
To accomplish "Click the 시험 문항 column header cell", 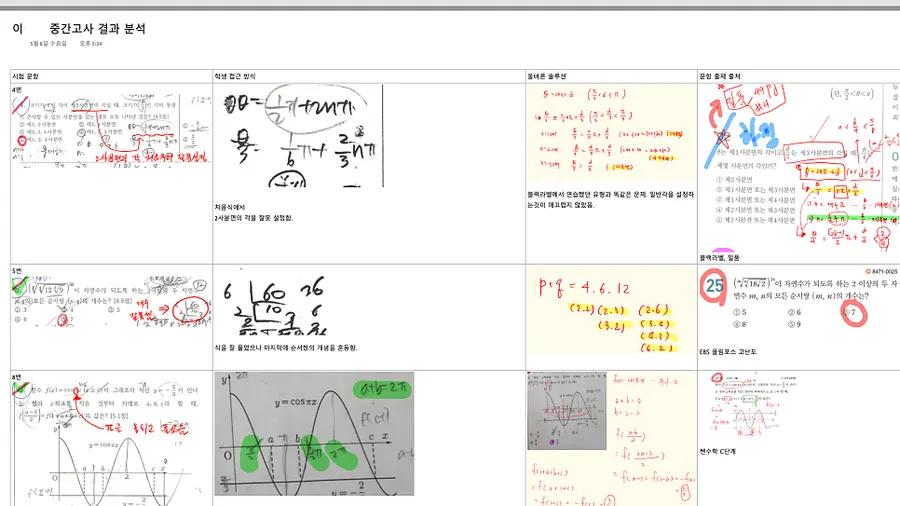I will pyautogui.click(x=111, y=76).
